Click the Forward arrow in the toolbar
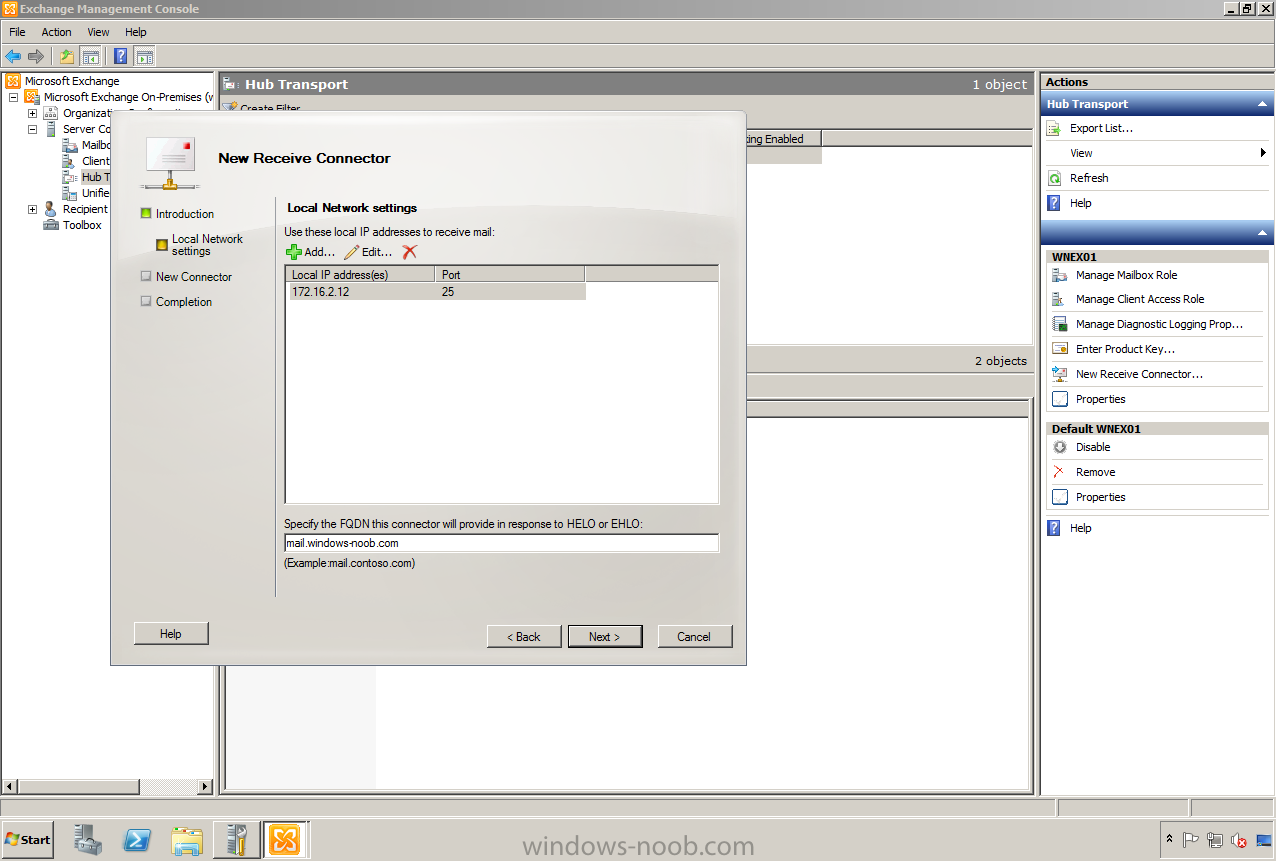This screenshot has height=861, width=1276. [x=36, y=56]
